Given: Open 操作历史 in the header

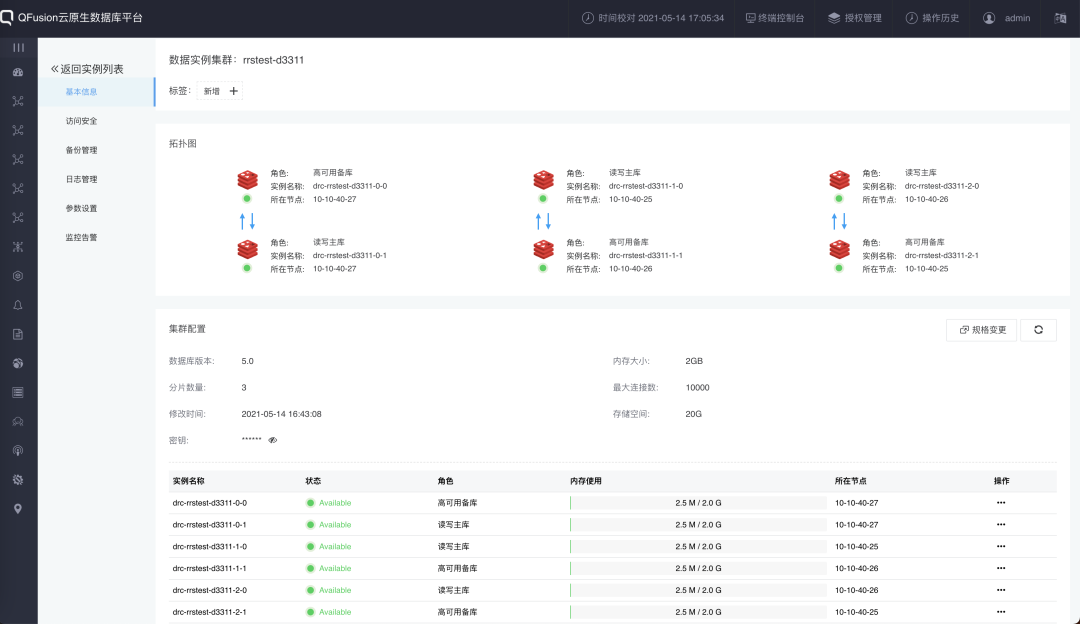Looking at the screenshot, I should pyautogui.click(x=932, y=18).
